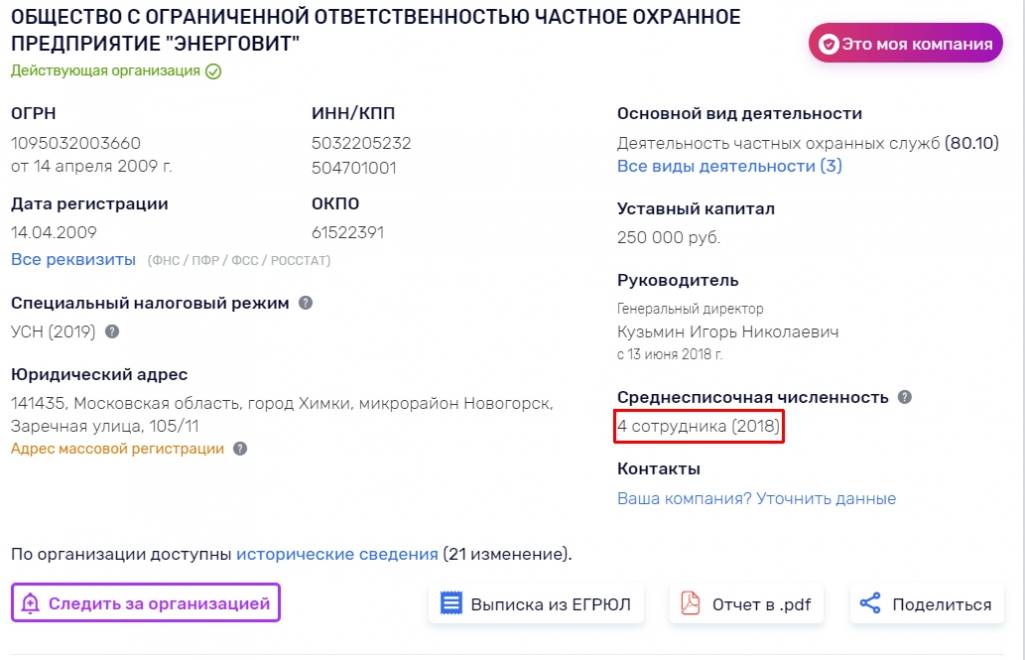Open help icon next to Специальный налоговый режим

(305, 303)
